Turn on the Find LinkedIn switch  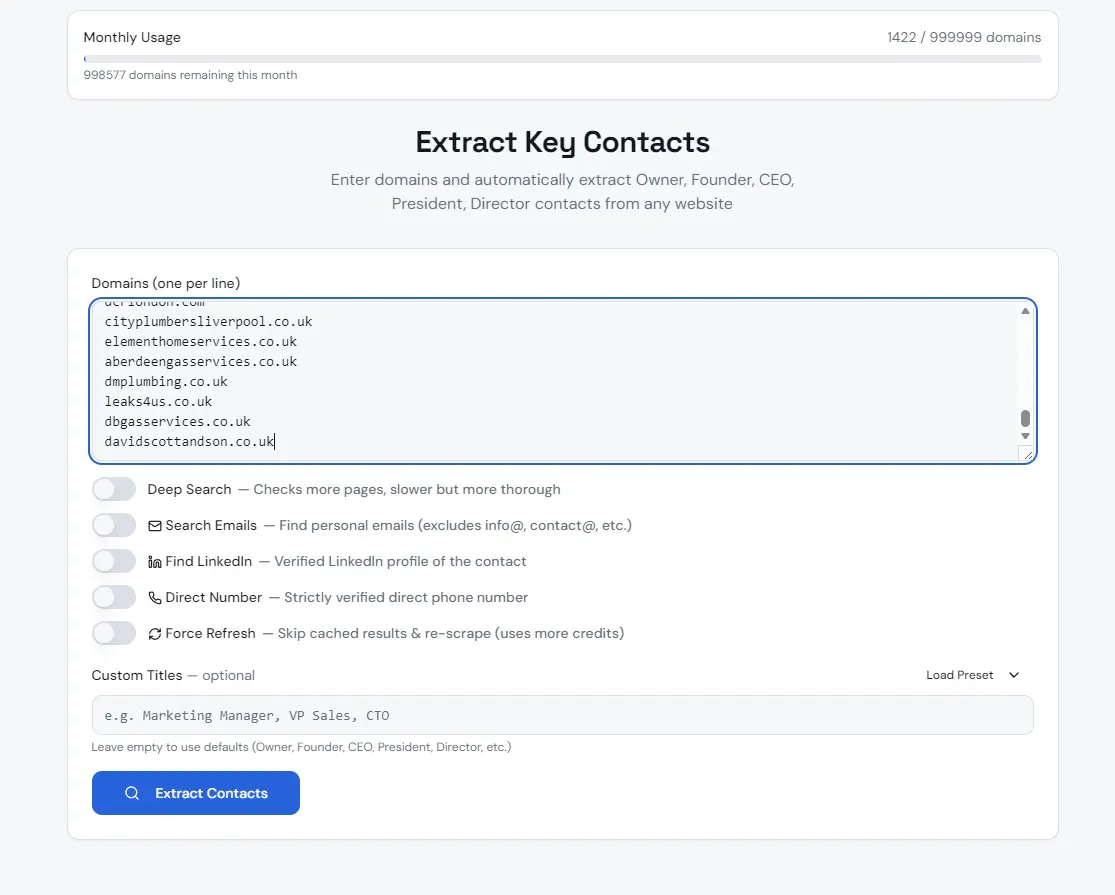click(x=114, y=561)
